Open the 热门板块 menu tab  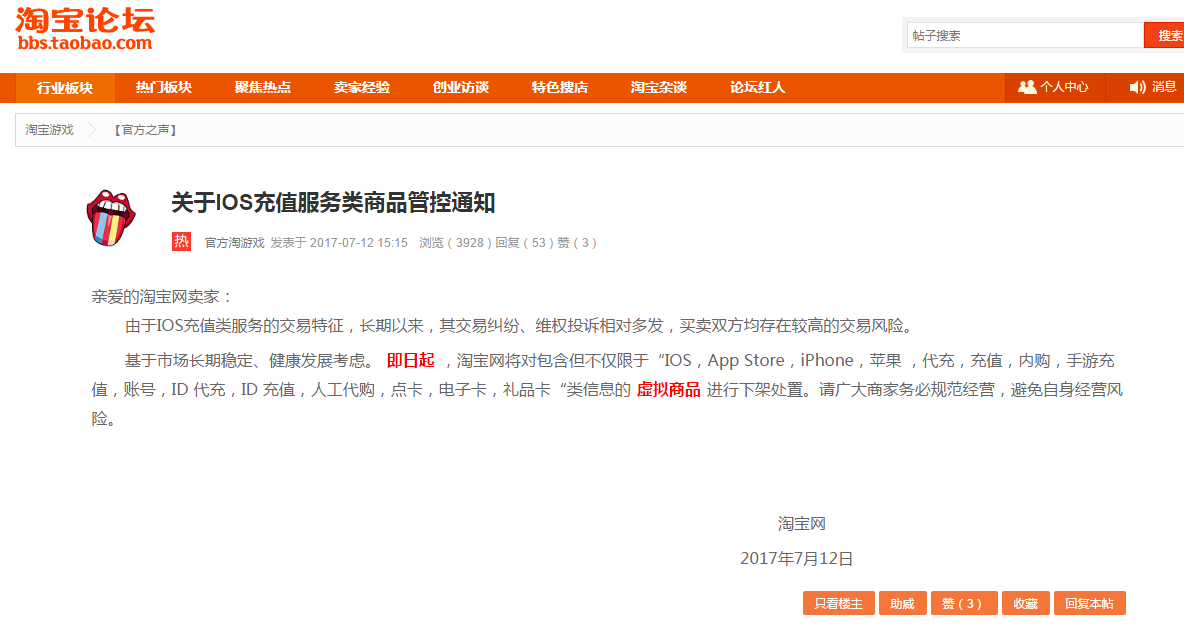[x=164, y=88]
